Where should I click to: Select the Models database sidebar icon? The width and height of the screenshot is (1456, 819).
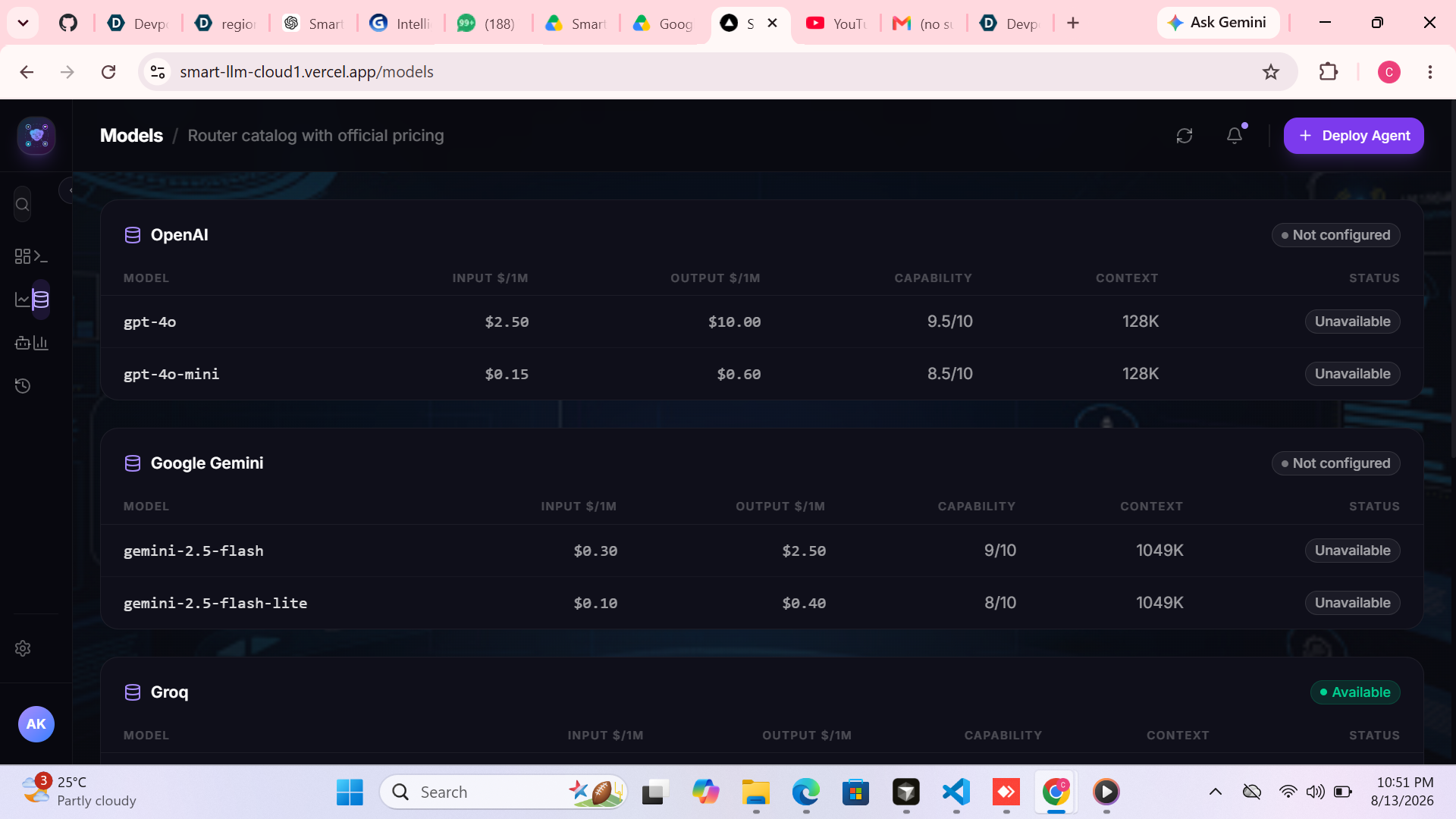41,300
